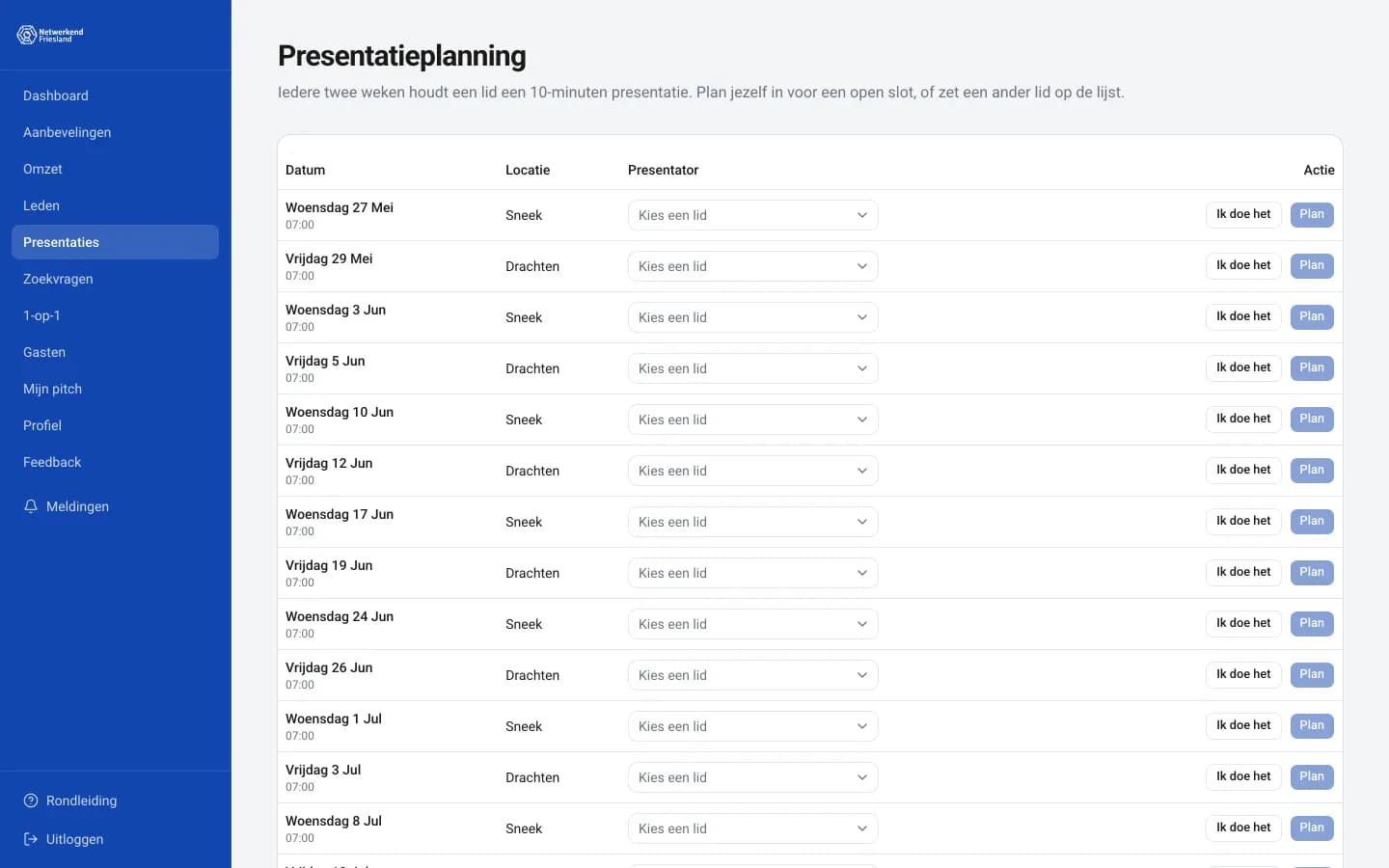Image resolution: width=1389 pixels, height=868 pixels.
Task: Click Plan for Vrijdag 29 Mei
Action: (x=1312, y=265)
